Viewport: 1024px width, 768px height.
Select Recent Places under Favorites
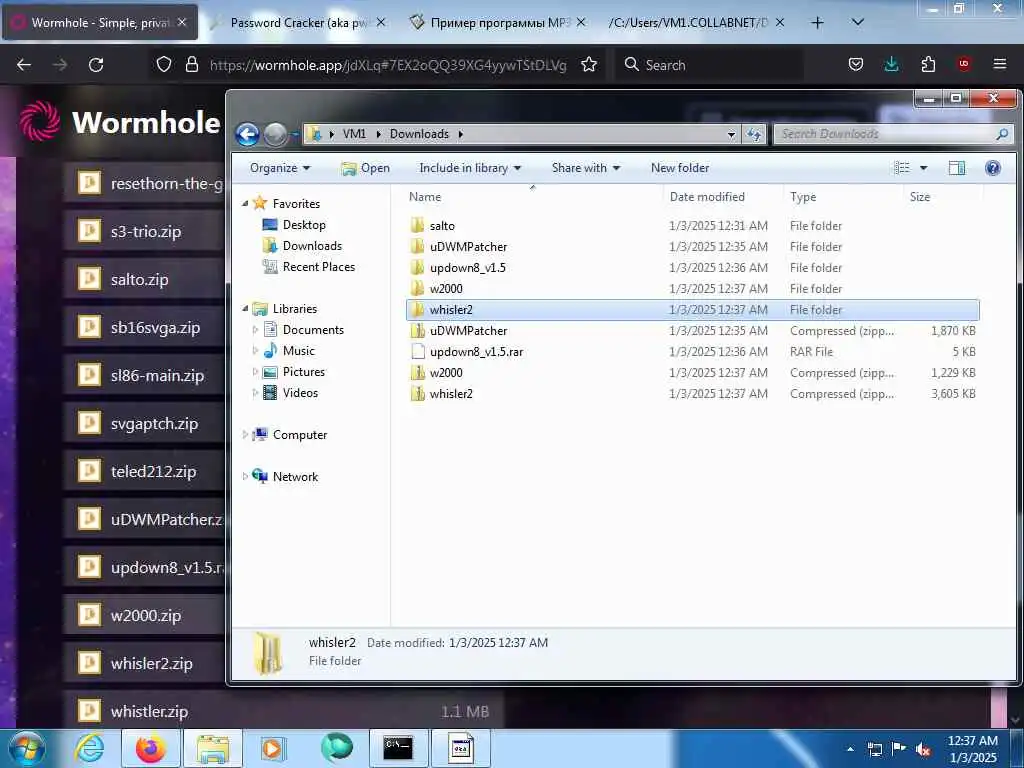pos(308,266)
